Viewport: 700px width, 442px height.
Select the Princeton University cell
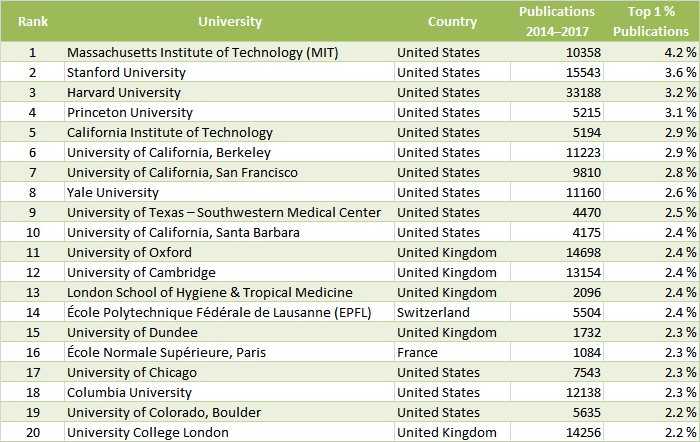click(229, 113)
